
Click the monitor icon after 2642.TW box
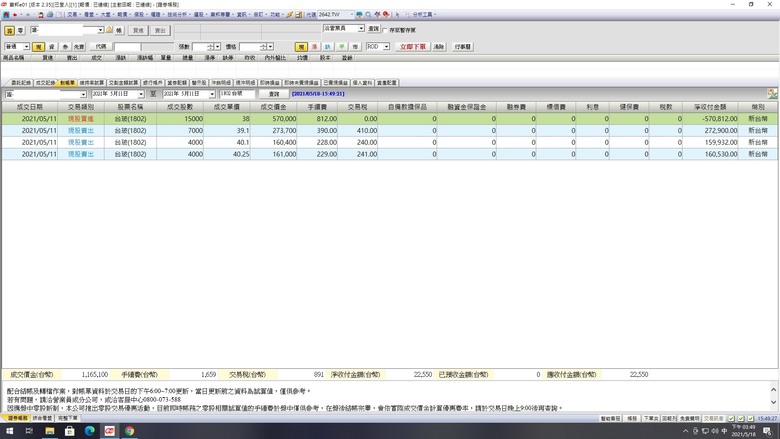click(x=359, y=15)
